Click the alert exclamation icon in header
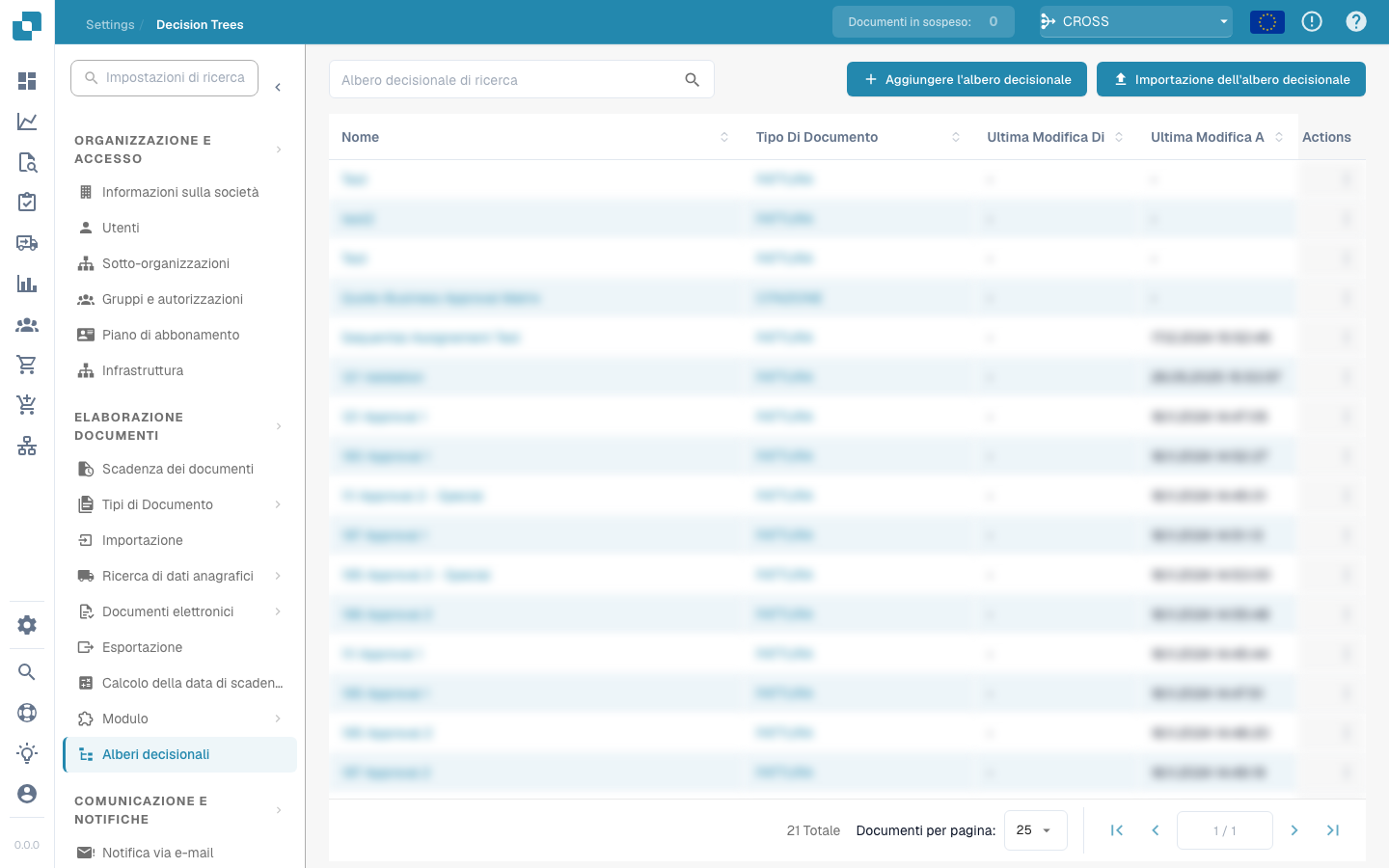This screenshot has width=1389, height=868. tap(1312, 21)
